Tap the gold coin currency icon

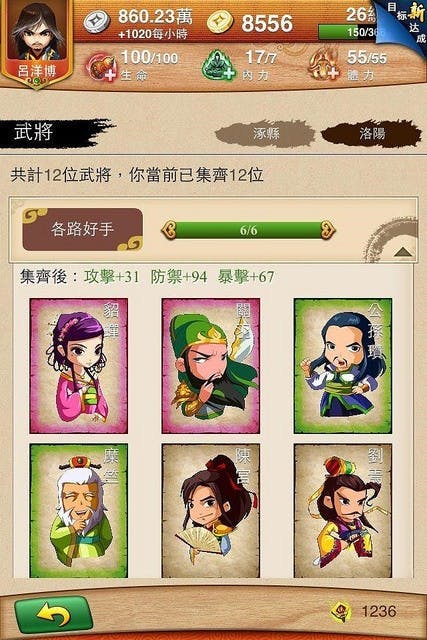[220, 22]
